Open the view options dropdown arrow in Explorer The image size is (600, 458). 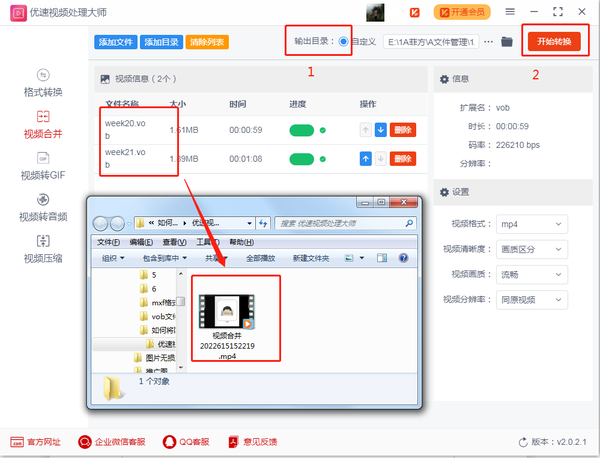362,258
